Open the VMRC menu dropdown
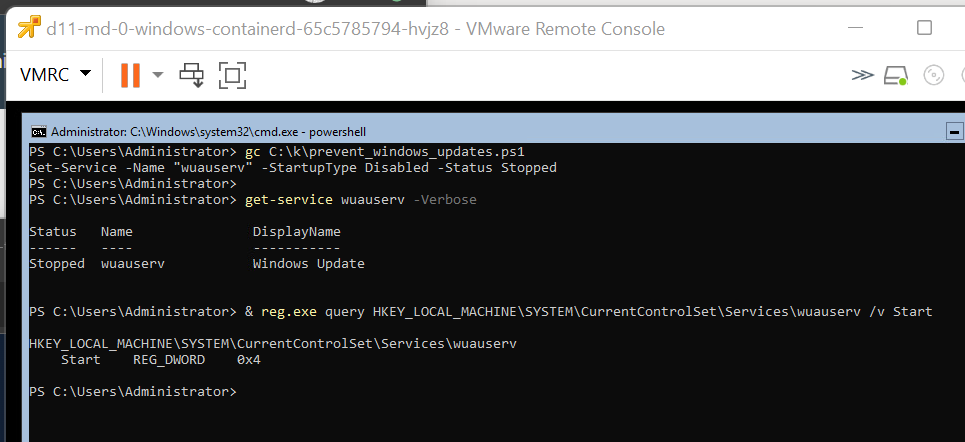 coord(55,74)
